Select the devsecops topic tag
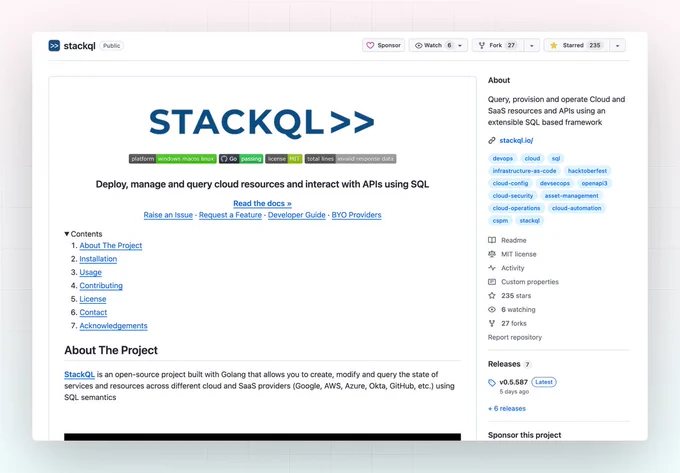 tap(555, 183)
